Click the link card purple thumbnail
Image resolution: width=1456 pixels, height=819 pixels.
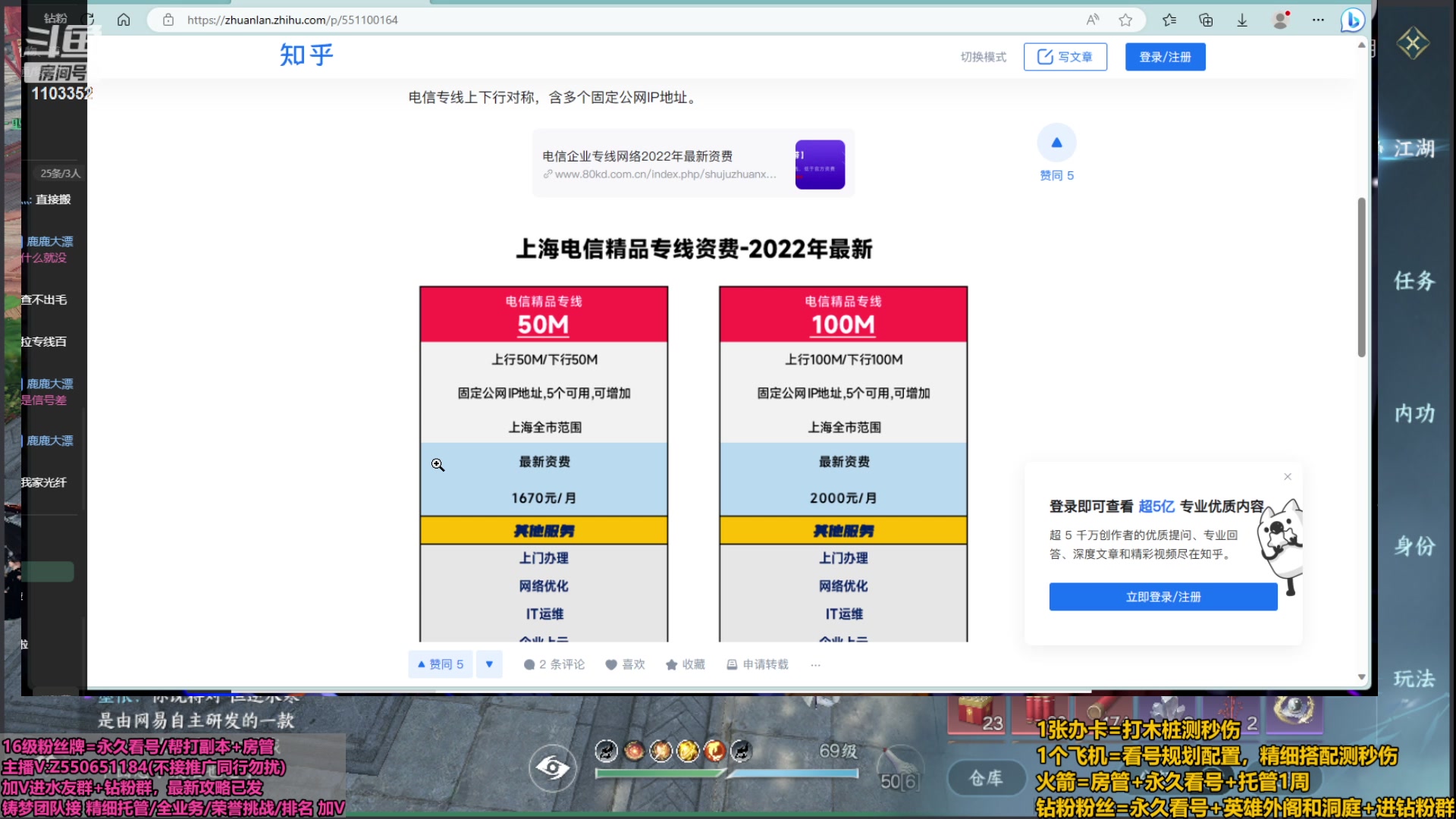point(820,165)
